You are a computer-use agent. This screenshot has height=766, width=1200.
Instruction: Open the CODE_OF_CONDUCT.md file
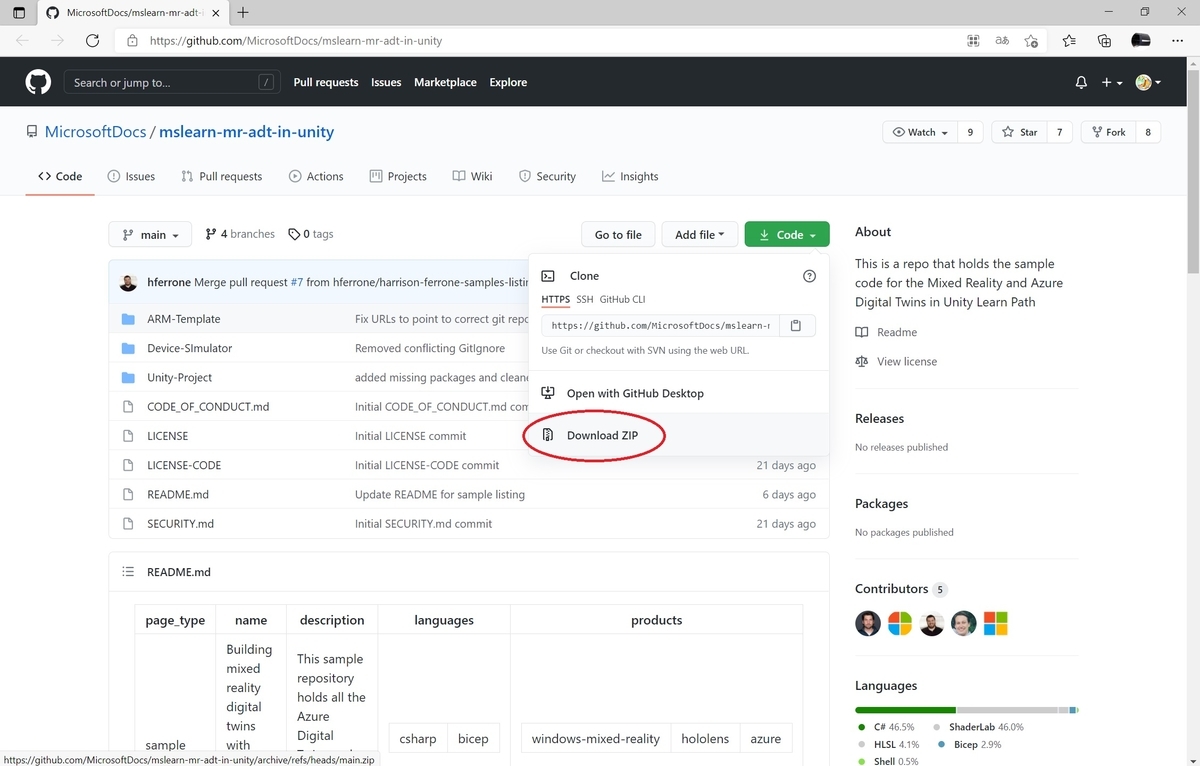click(208, 407)
